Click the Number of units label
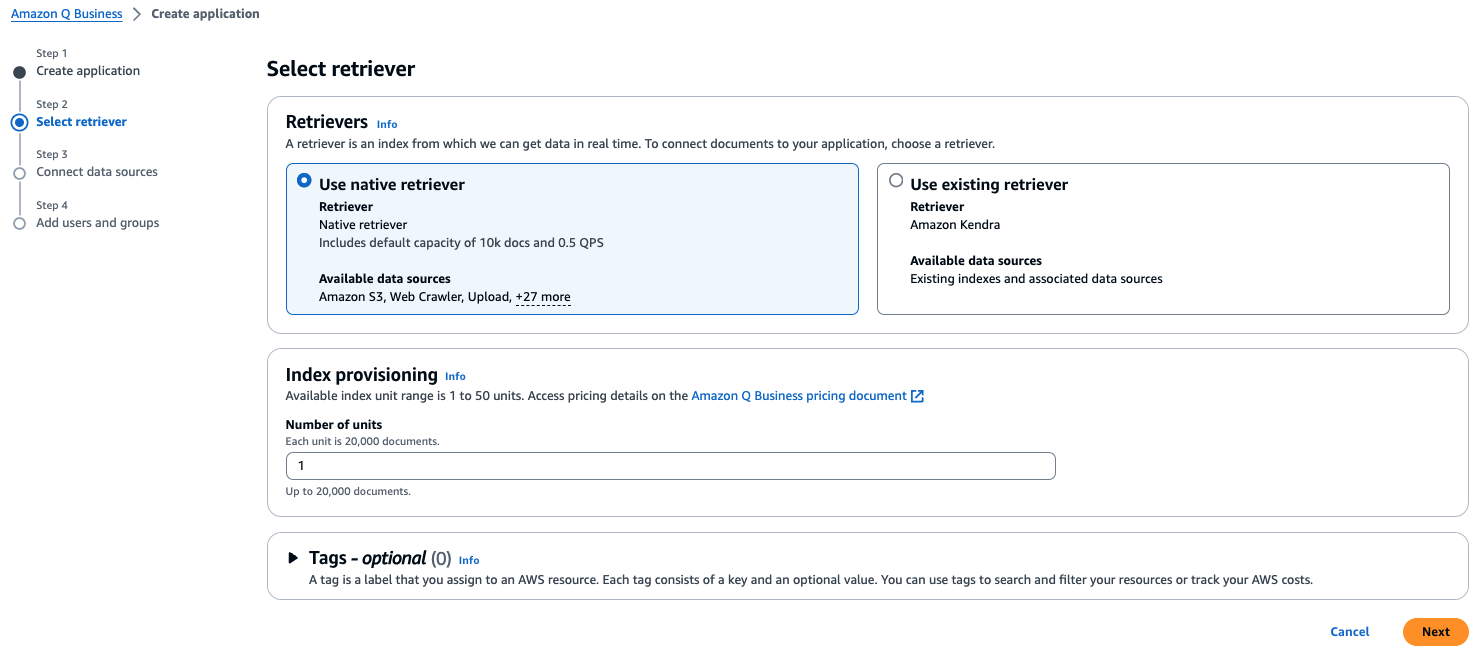The width and height of the screenshot is (1484, 653). coord(334,425)
